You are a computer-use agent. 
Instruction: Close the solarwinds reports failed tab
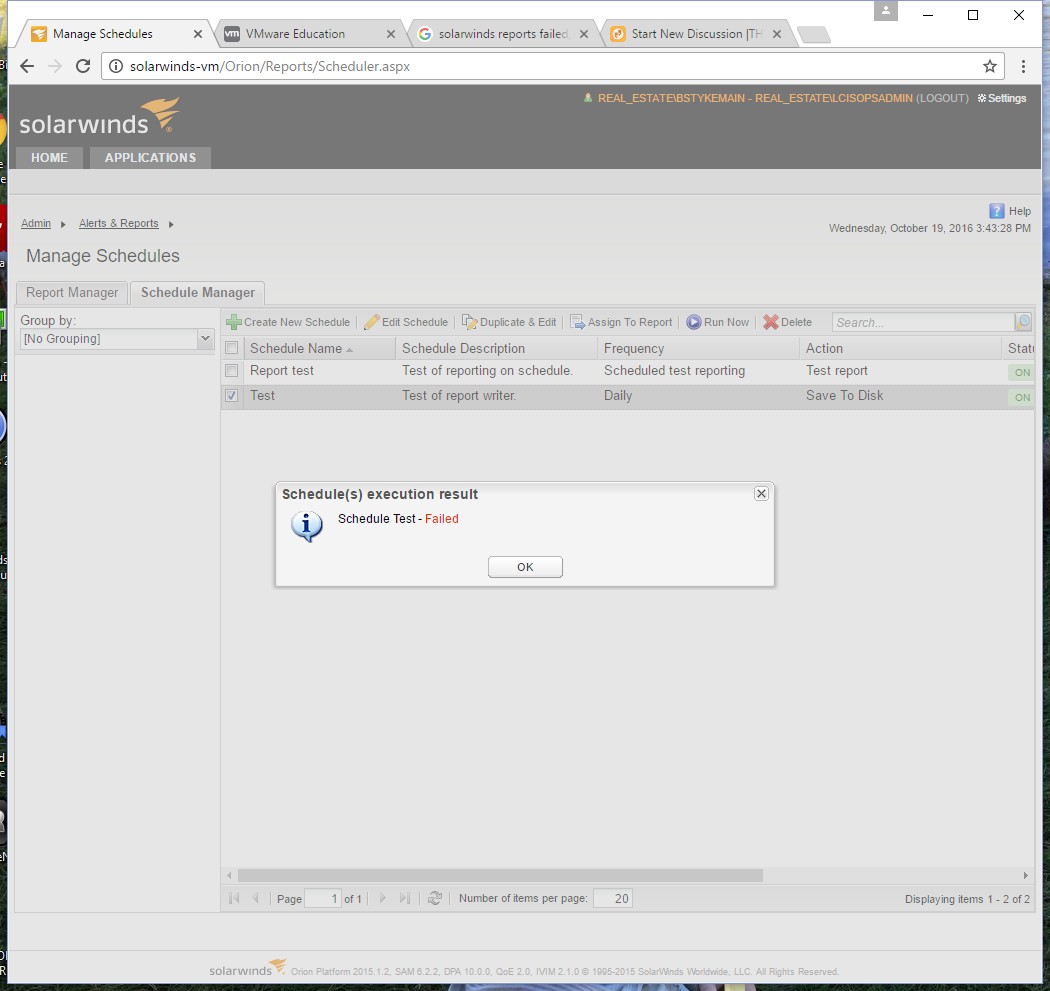tap(584, 34)
